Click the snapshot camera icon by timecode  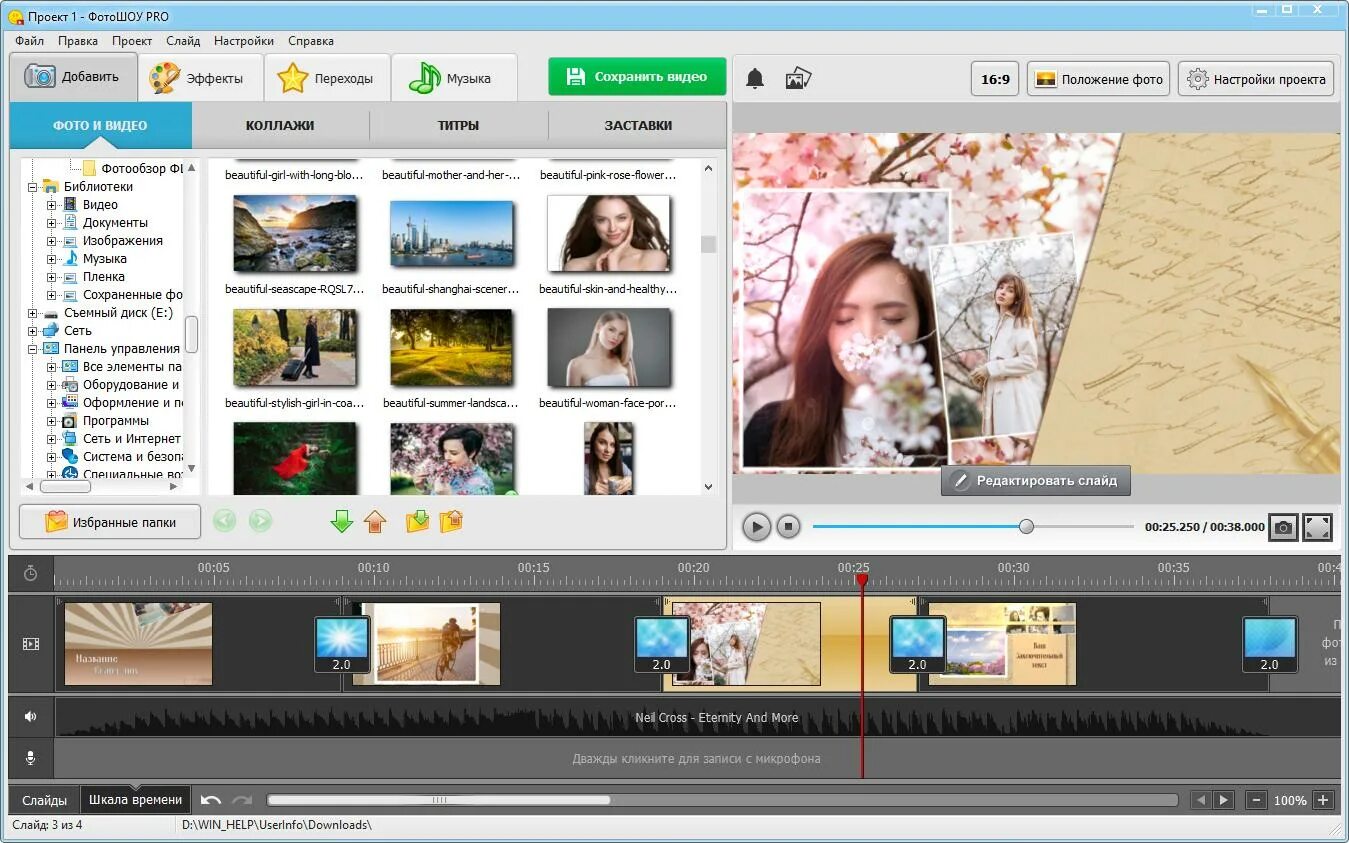click(1283, 526)
